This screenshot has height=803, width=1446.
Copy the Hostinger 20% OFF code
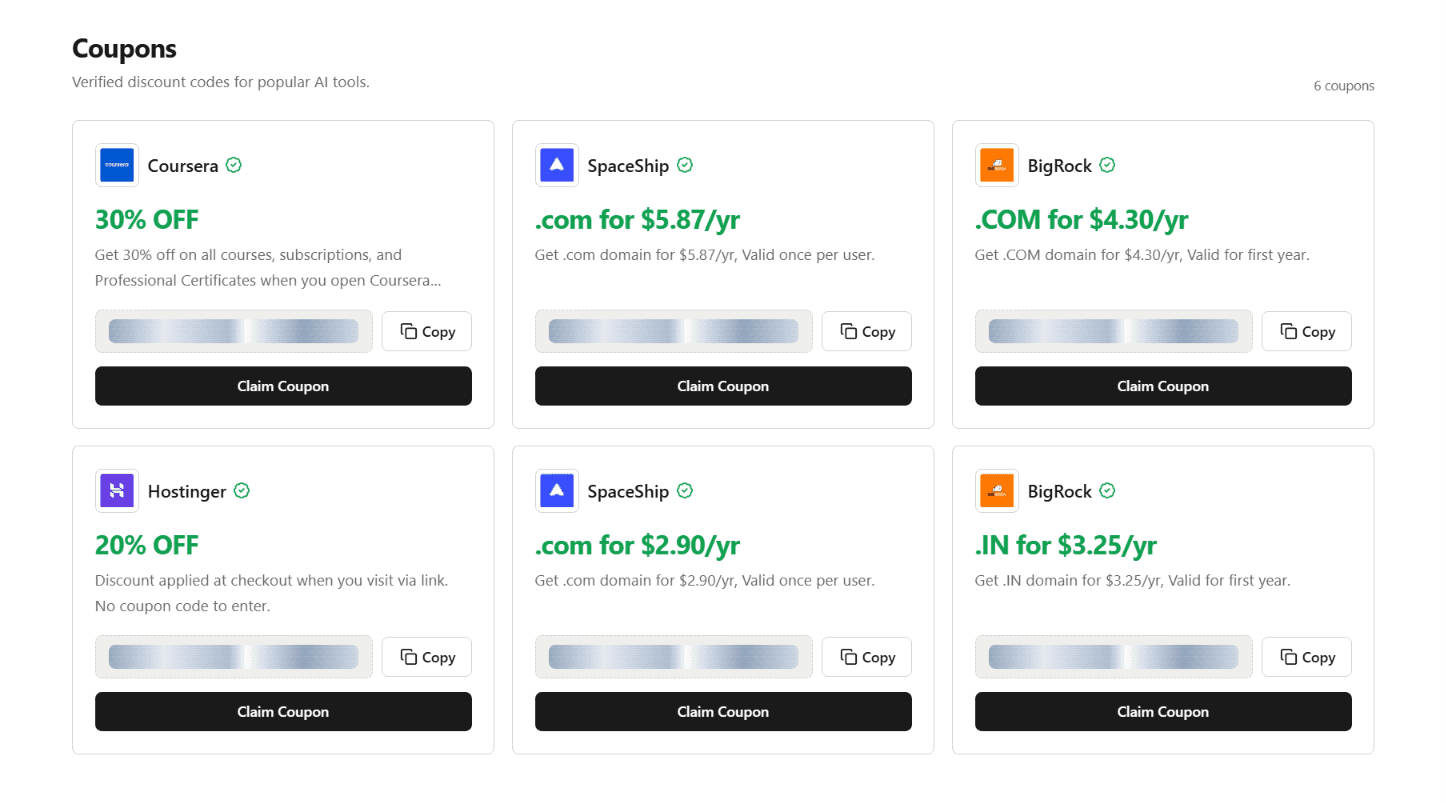(427, 657)
